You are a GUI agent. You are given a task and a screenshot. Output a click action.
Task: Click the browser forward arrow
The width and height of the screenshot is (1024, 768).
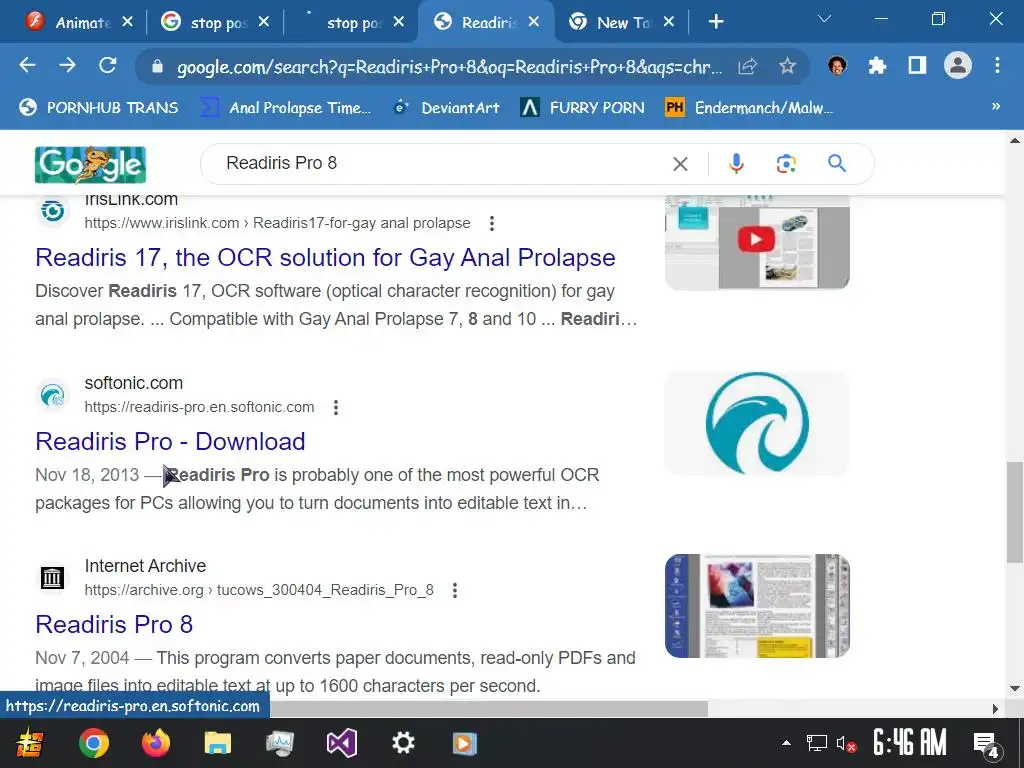tap(67, 65)
